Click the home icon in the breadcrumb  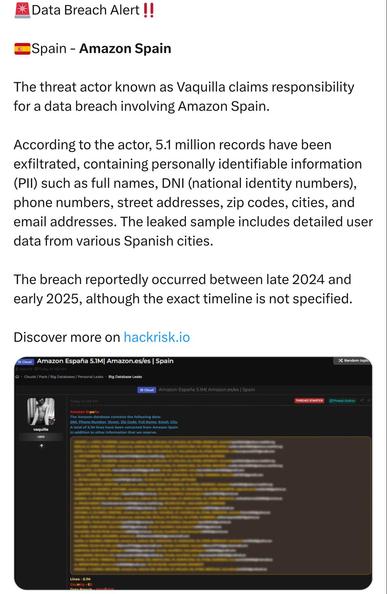17,377
